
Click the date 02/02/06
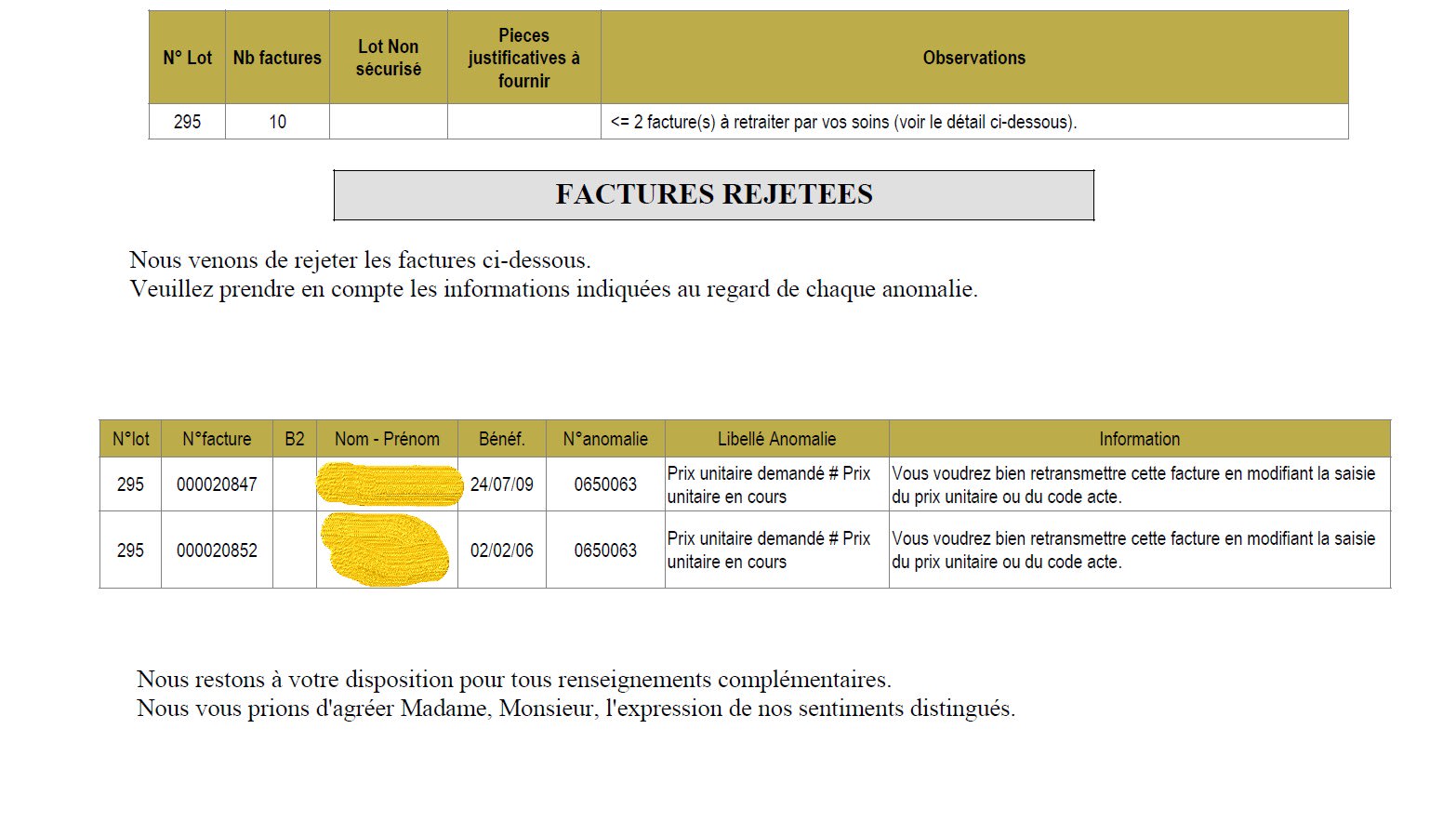(501, 550)
